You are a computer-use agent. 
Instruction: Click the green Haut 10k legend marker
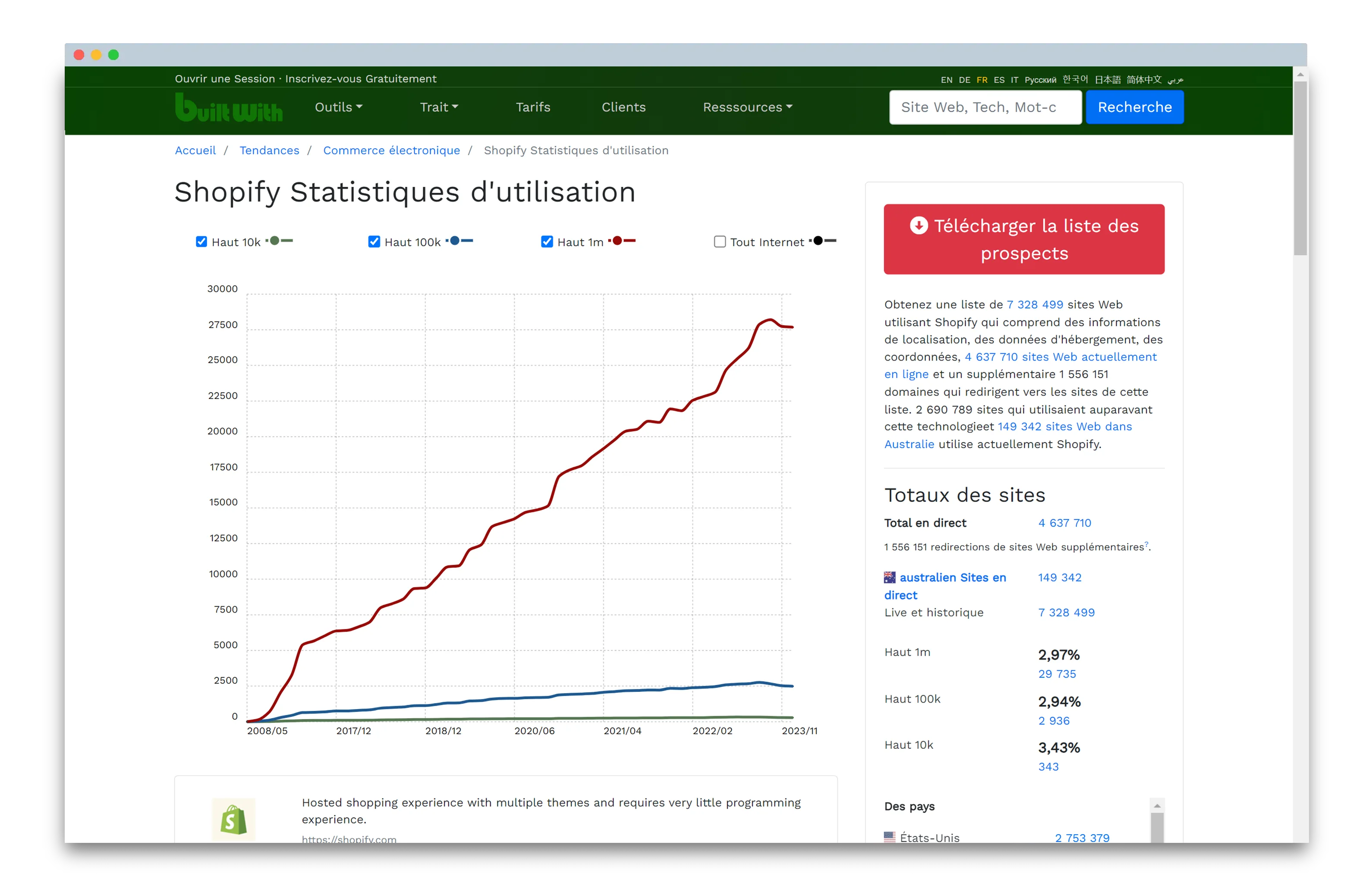279,241
